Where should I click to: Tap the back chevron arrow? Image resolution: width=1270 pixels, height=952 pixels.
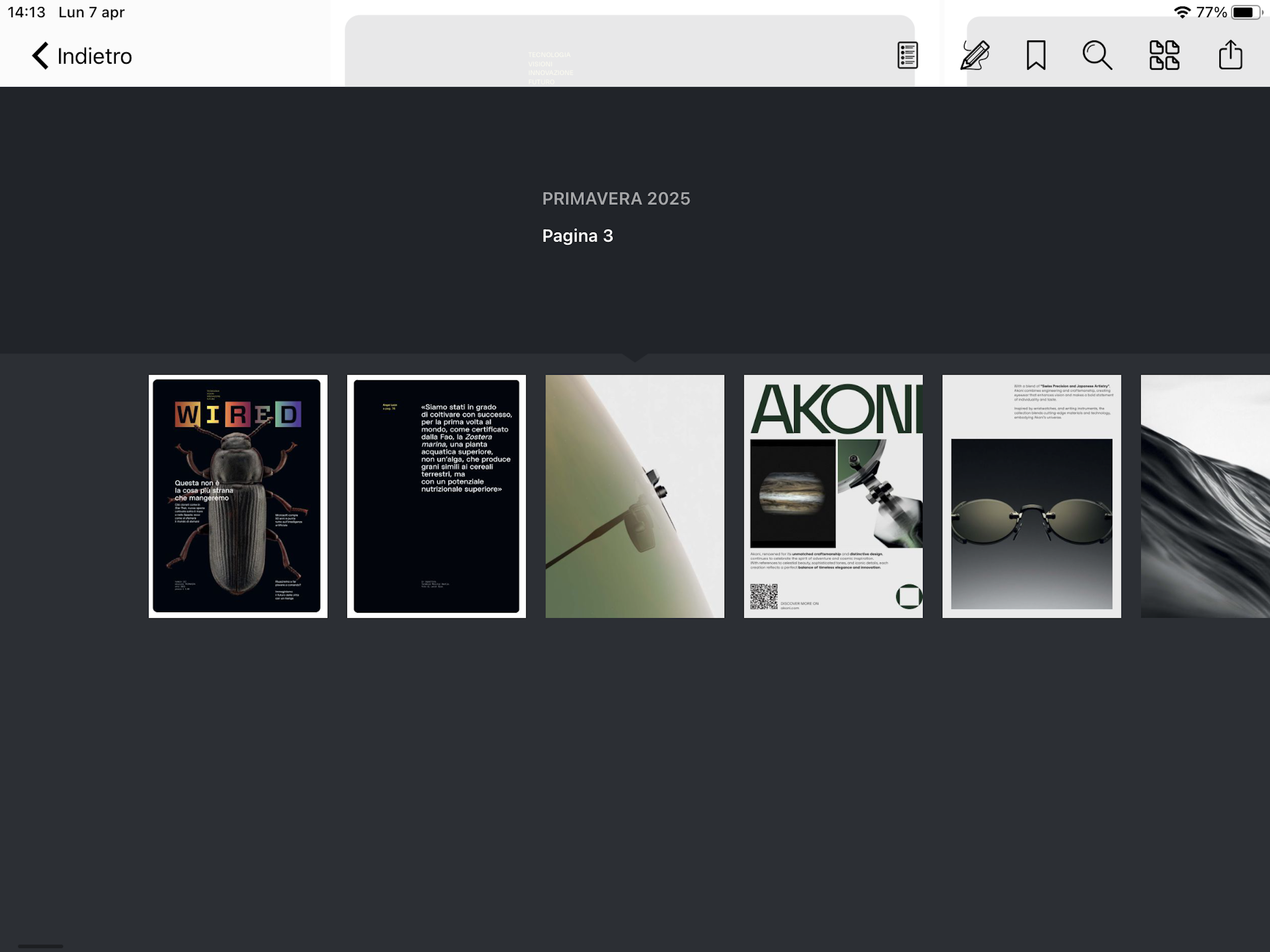[x=40, y=56]
